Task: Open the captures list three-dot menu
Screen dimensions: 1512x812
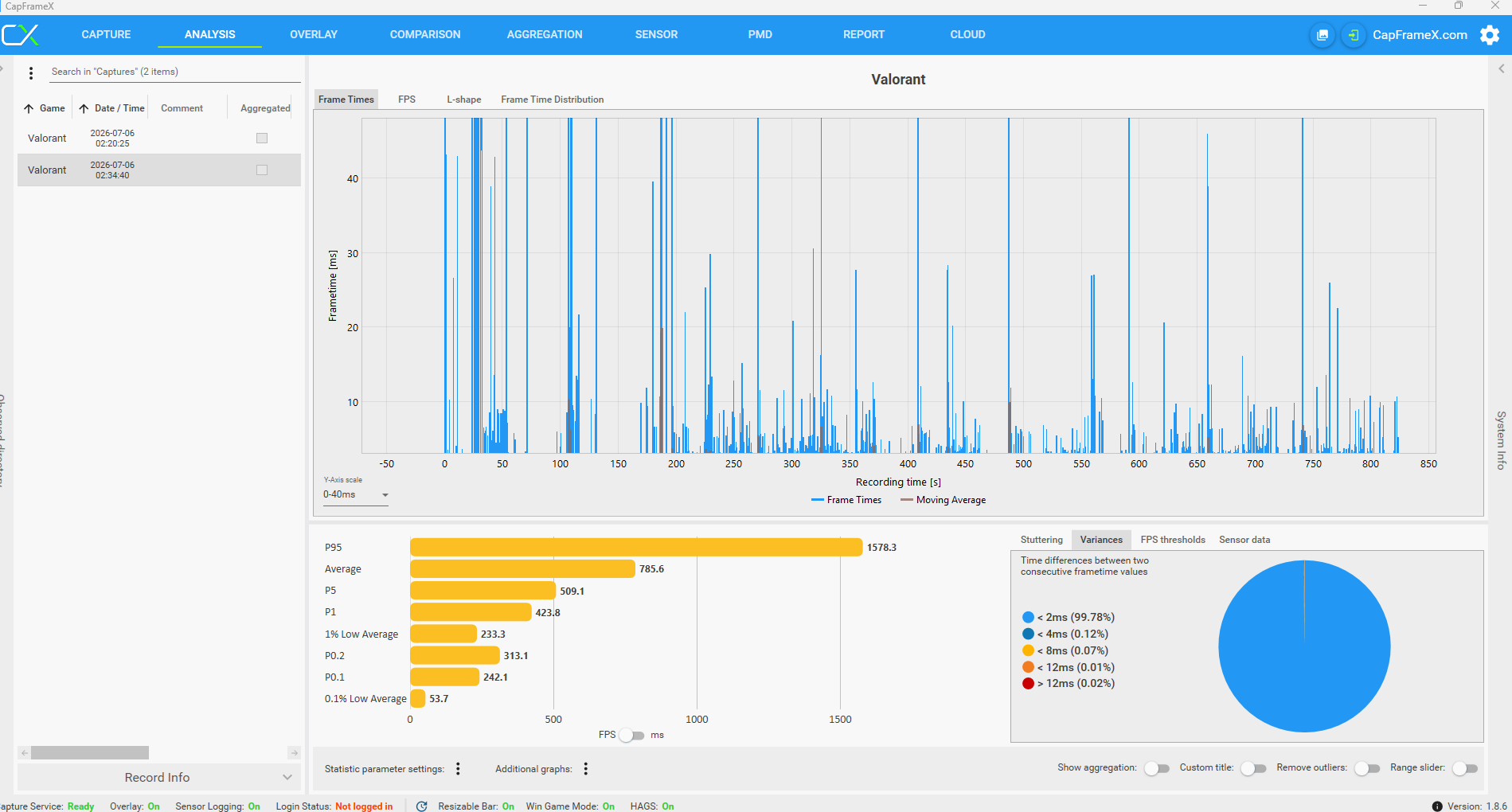Action: tap(31, 73)
